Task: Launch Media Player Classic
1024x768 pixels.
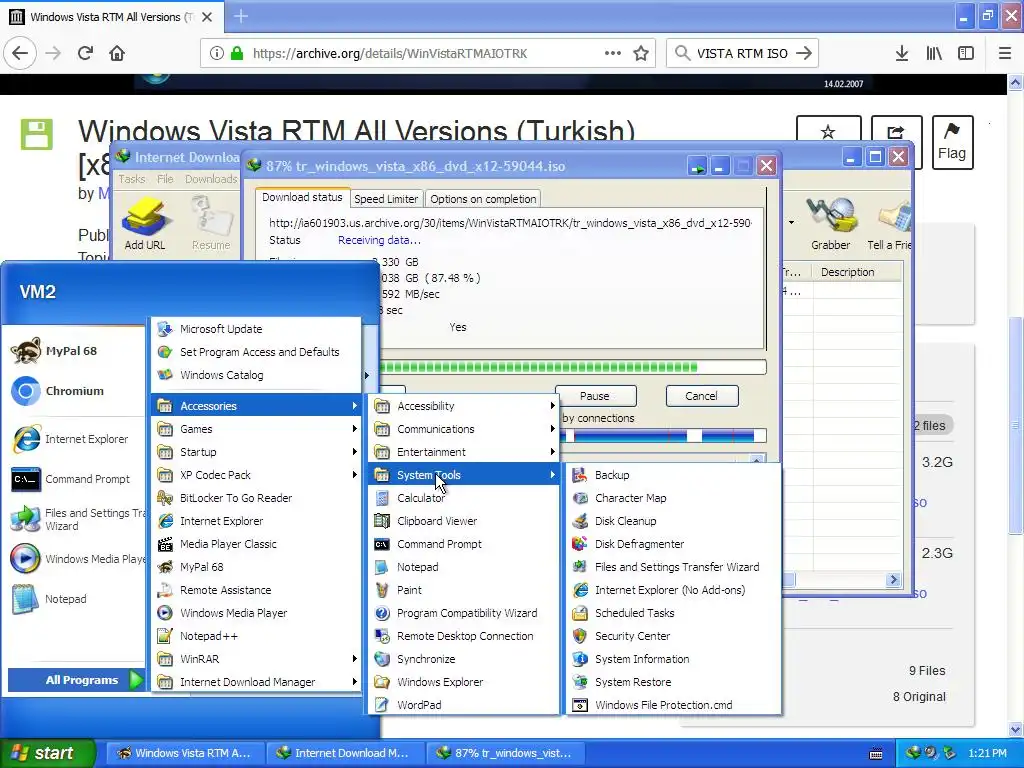Action: [x=257, y=544]
